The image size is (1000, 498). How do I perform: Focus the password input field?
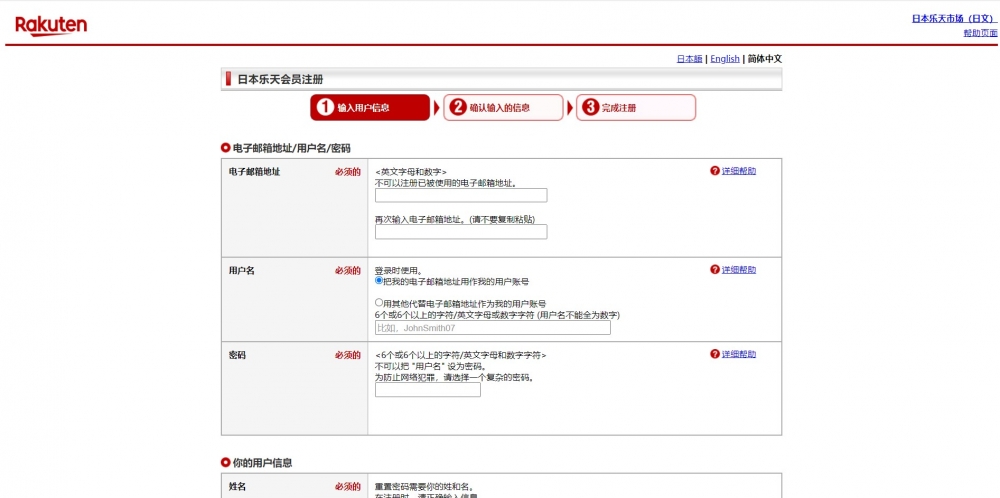pyautogui.click(x=428, y=390)
